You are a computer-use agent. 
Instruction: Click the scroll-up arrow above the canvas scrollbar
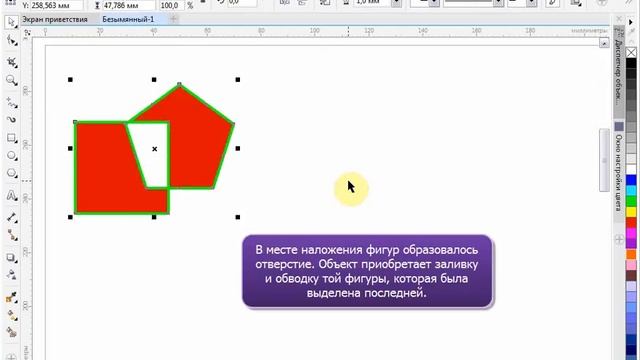tap(604, 43)
